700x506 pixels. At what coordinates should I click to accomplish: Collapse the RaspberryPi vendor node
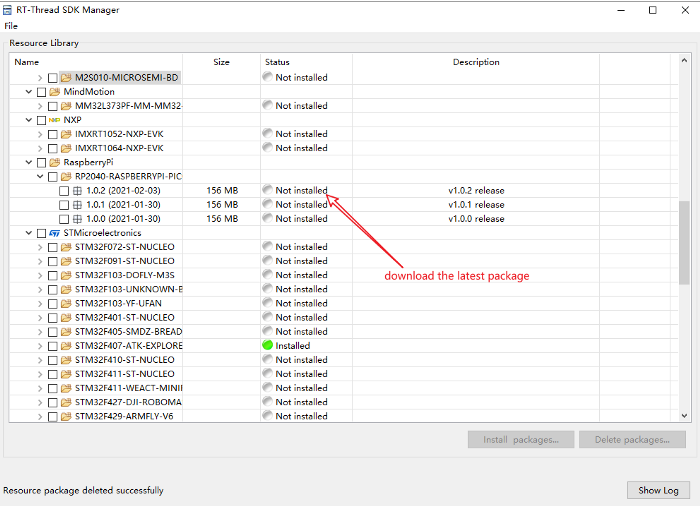(x=29, y=162)
